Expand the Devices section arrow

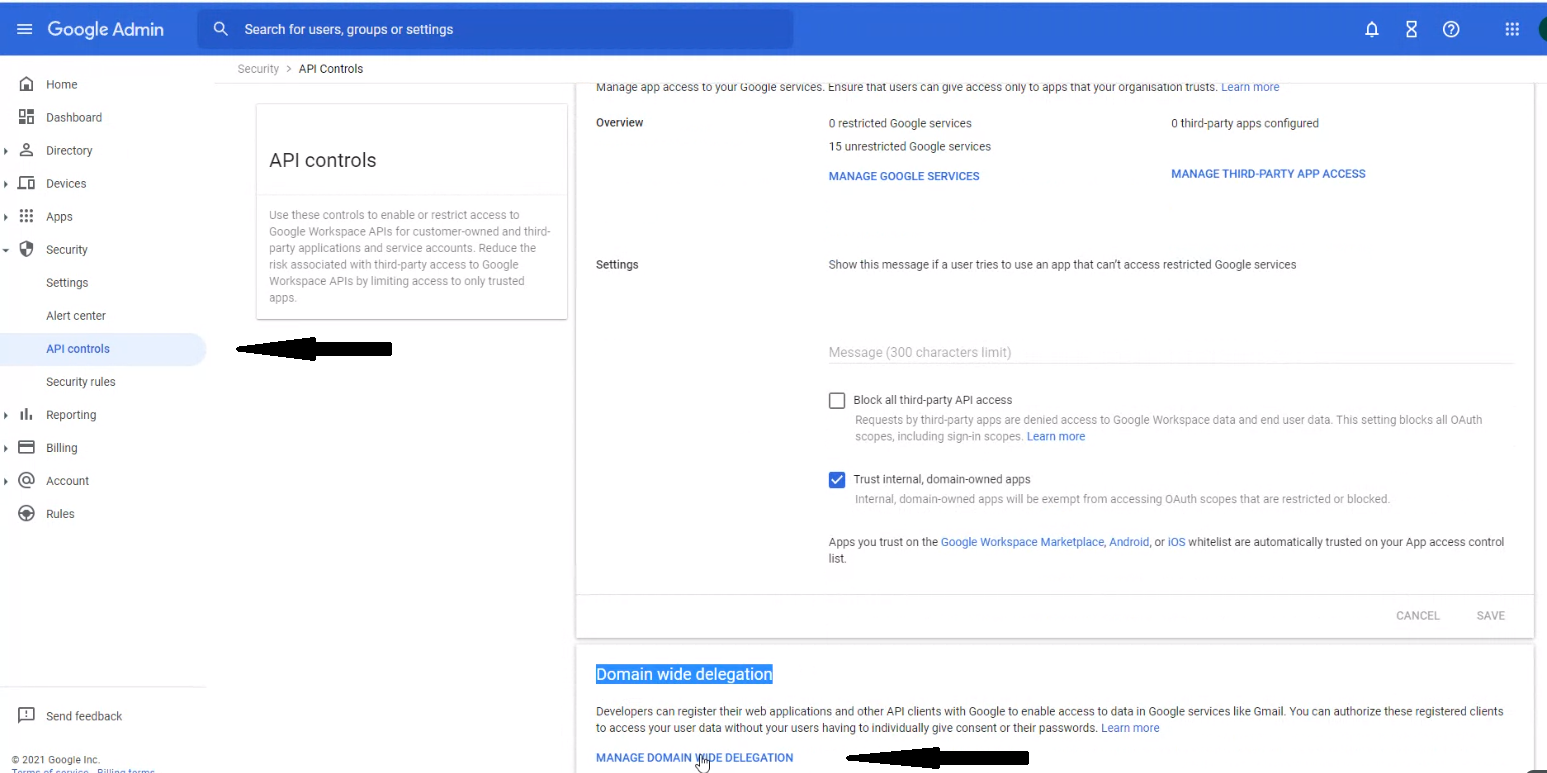(6, 184)
